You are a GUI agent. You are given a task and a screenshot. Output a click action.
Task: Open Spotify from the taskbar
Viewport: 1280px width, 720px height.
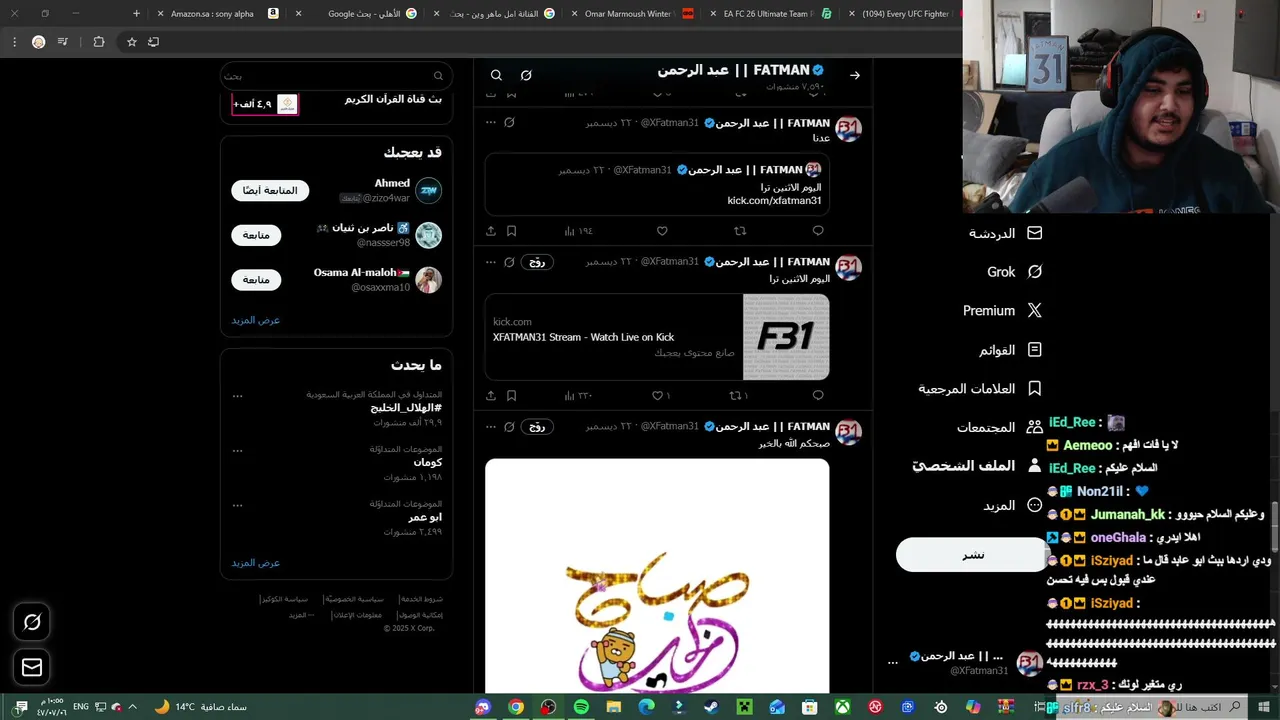tap(581, 707)
